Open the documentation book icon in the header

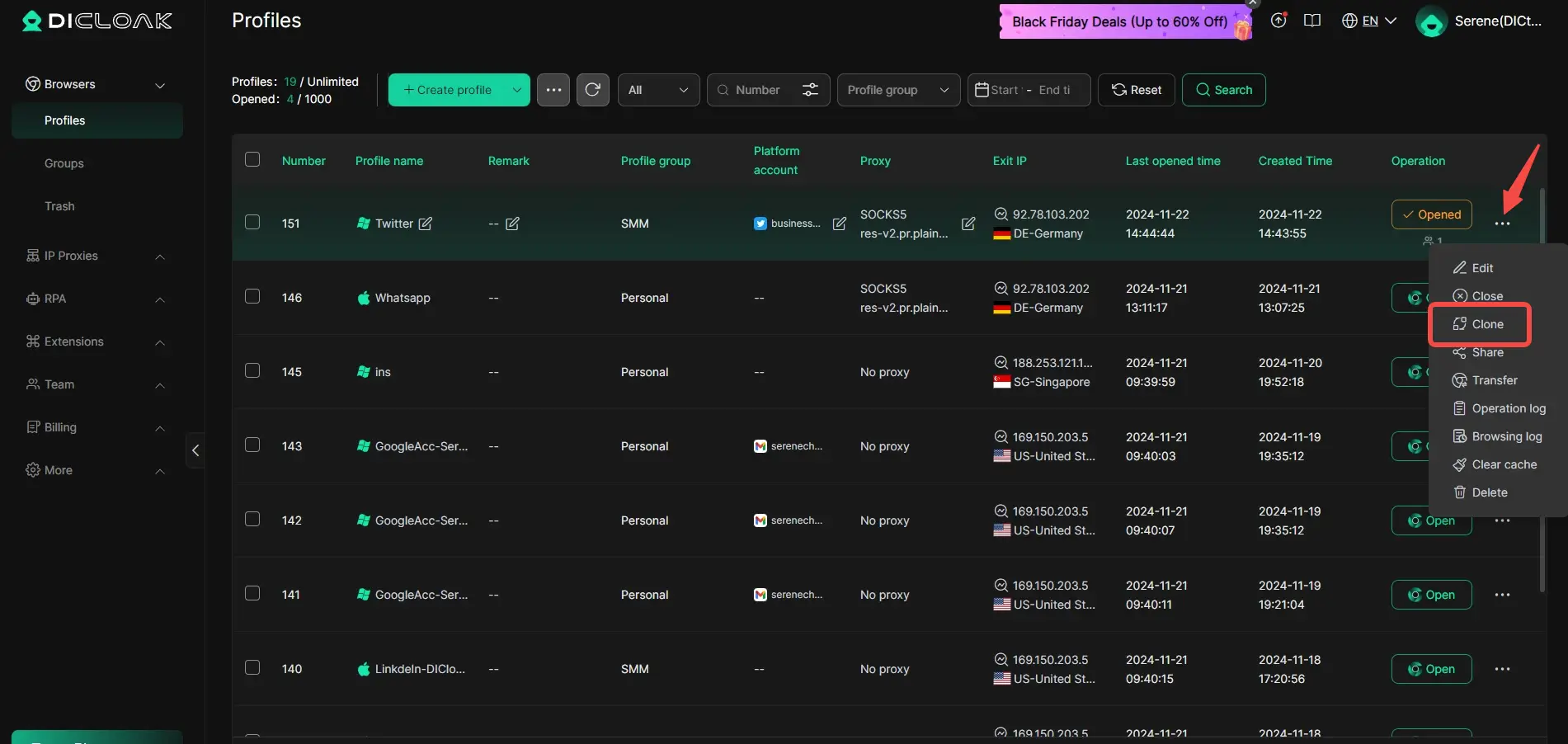pos(1312,21)
